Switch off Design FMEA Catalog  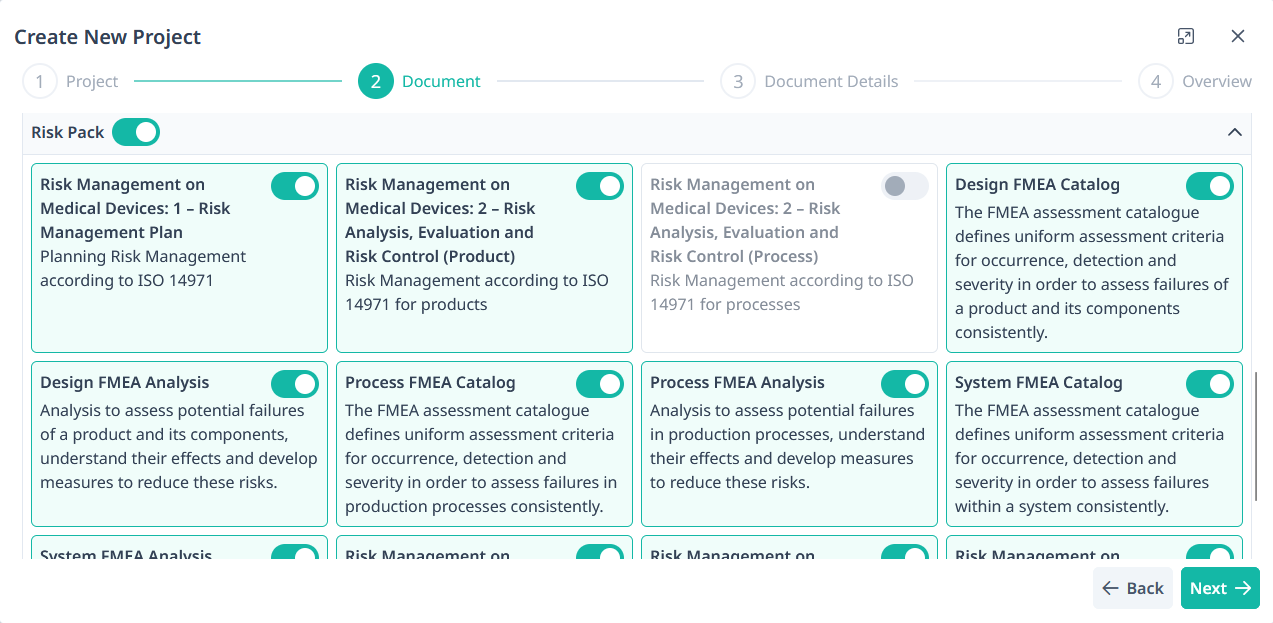(1210, 186)
